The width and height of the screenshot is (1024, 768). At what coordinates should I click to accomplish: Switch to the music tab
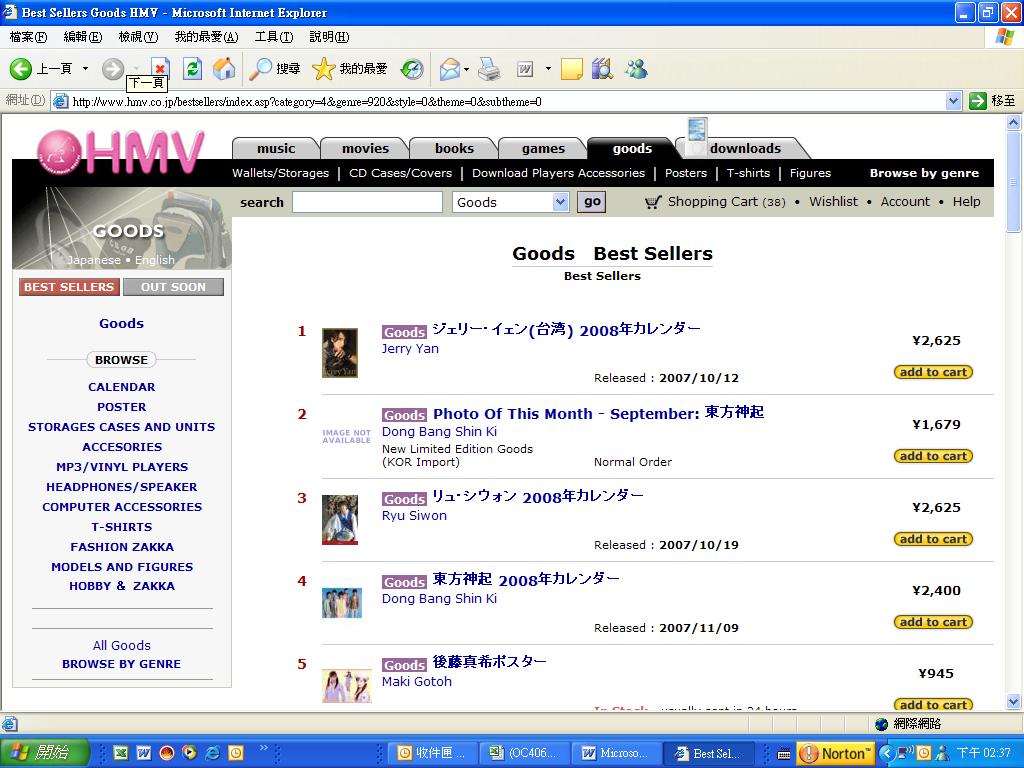click(276, 148)
